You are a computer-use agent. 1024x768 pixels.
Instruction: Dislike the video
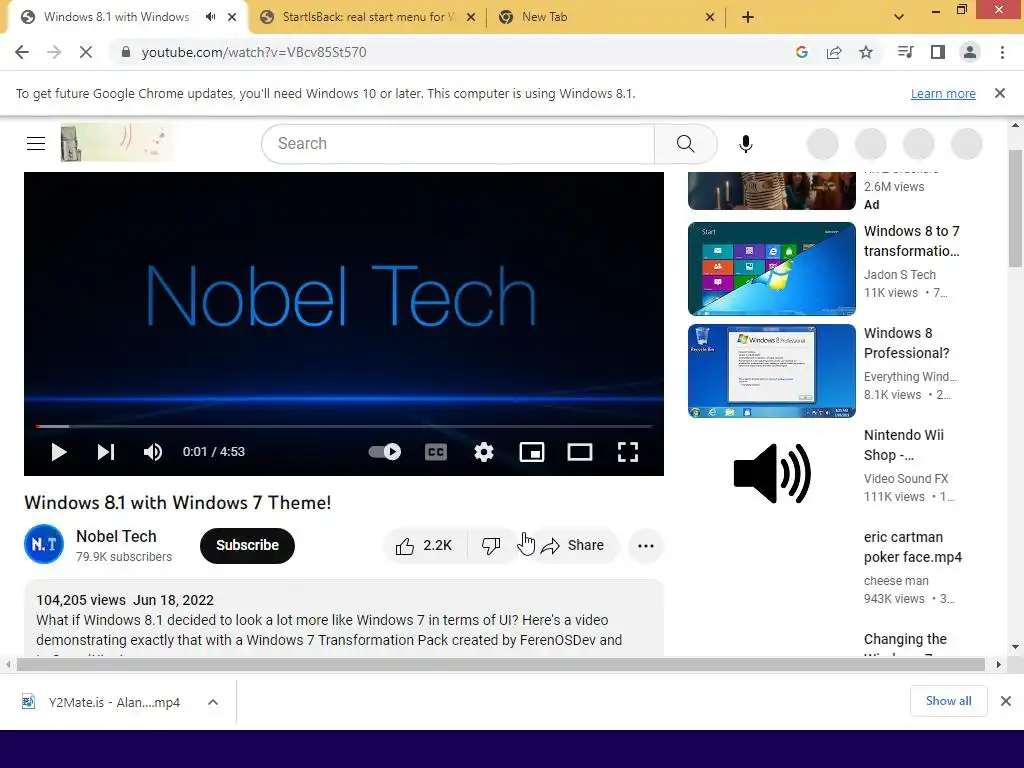click(491, 546)
